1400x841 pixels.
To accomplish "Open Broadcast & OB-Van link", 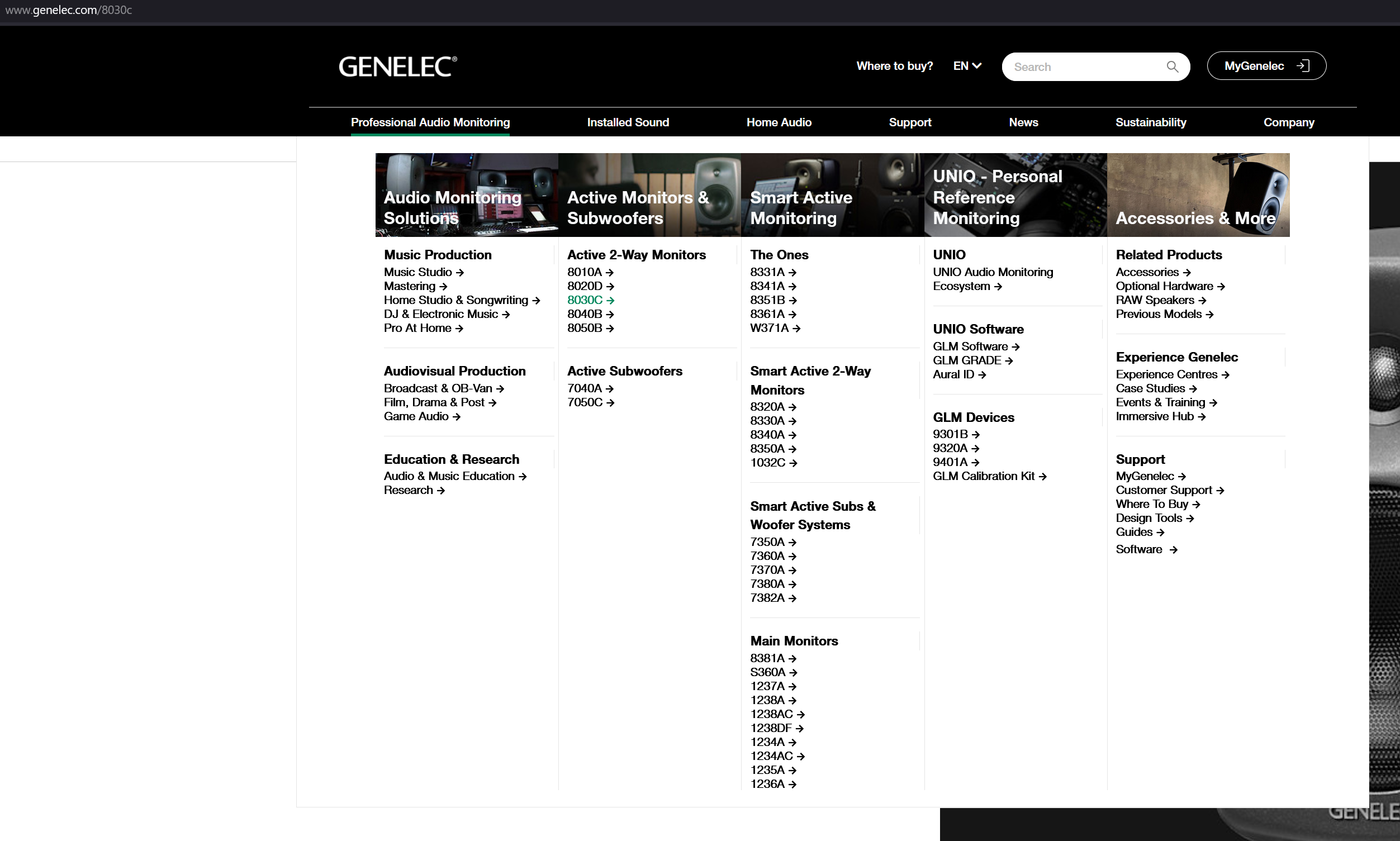I will click(444, 388).
